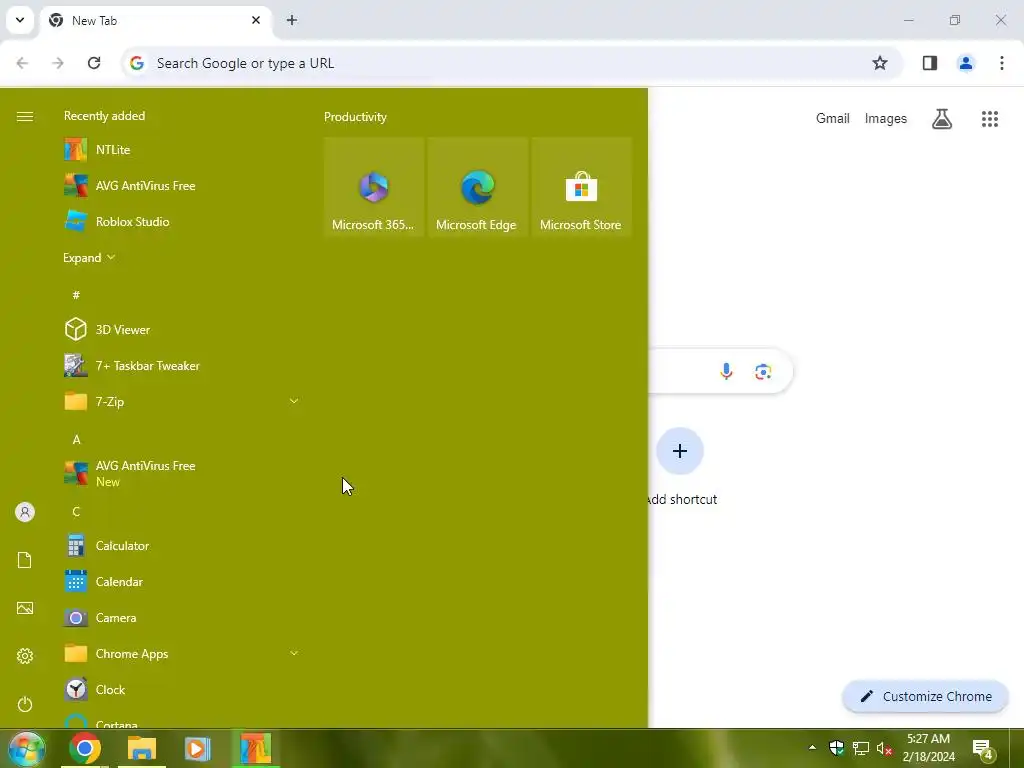Image resolution: width=1024 pixels, height=768 pixels.
Task: Open the Images link
Action: coord(886,118)
